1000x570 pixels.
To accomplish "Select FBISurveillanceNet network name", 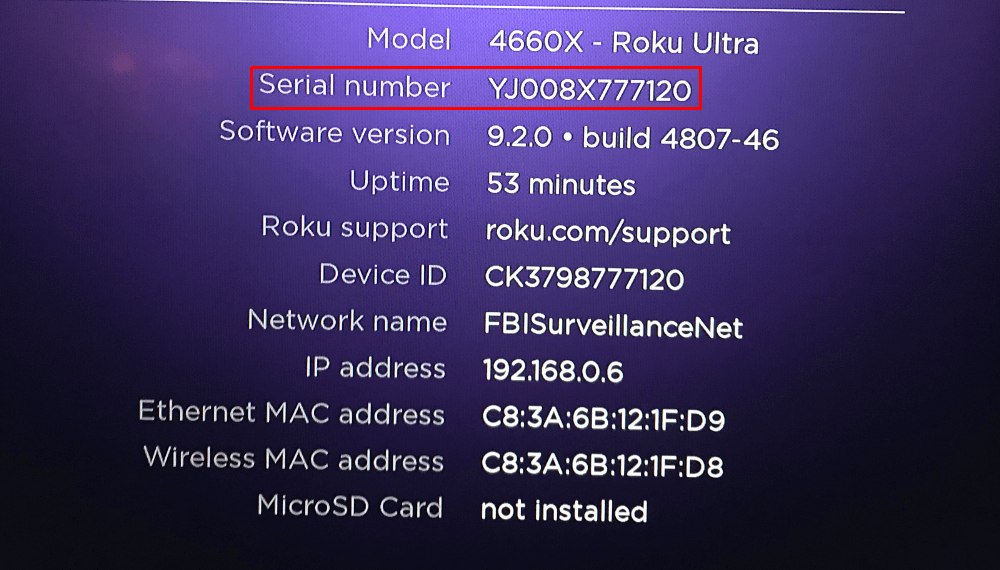I will 614,326.
